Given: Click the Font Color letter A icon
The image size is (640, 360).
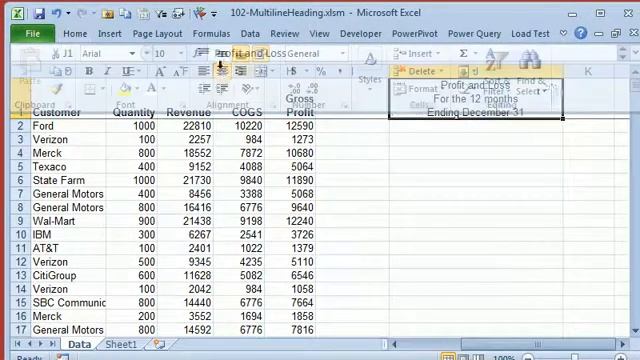Looking at the screenshot, I should [x=151, y=88].
